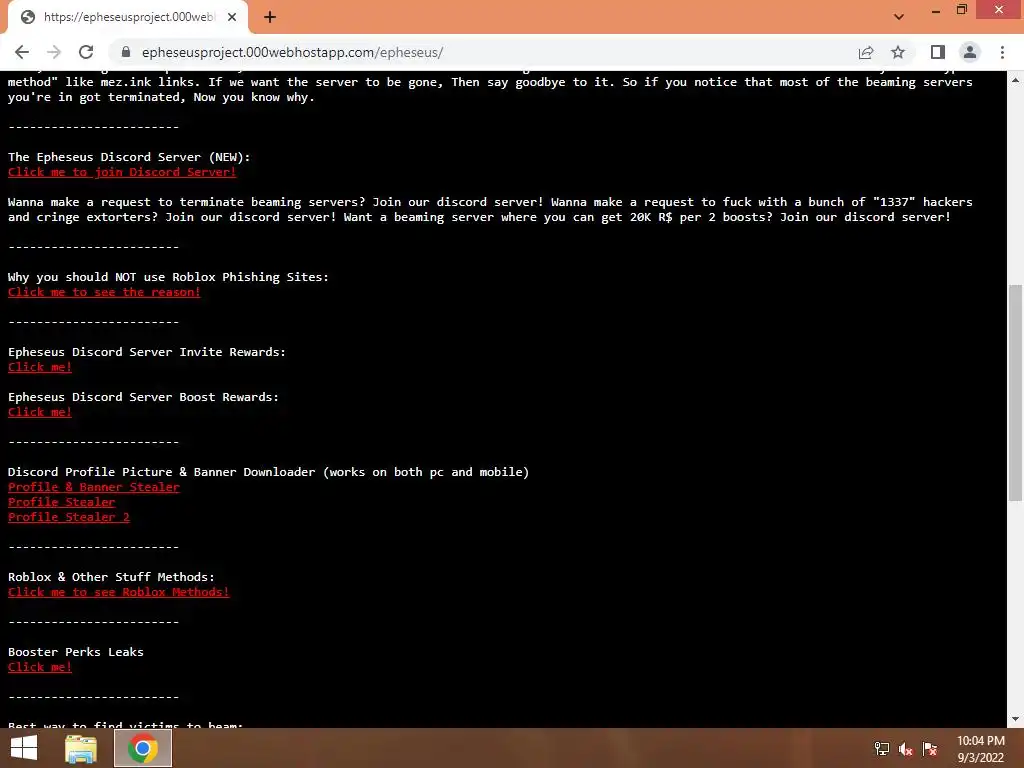Open the Windows Start menu

coord(24,748)
